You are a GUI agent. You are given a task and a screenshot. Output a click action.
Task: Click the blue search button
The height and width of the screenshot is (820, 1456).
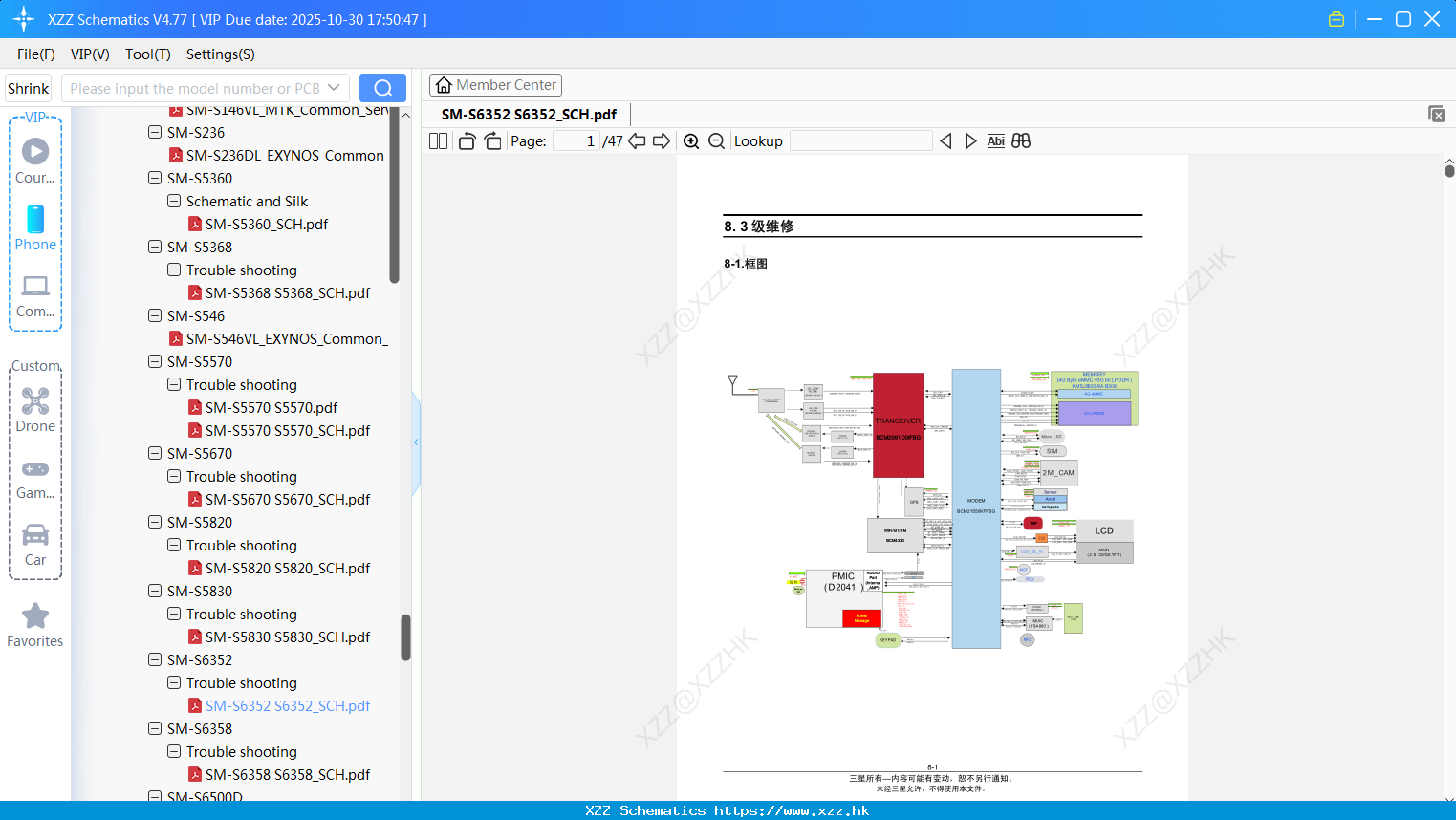382,88
